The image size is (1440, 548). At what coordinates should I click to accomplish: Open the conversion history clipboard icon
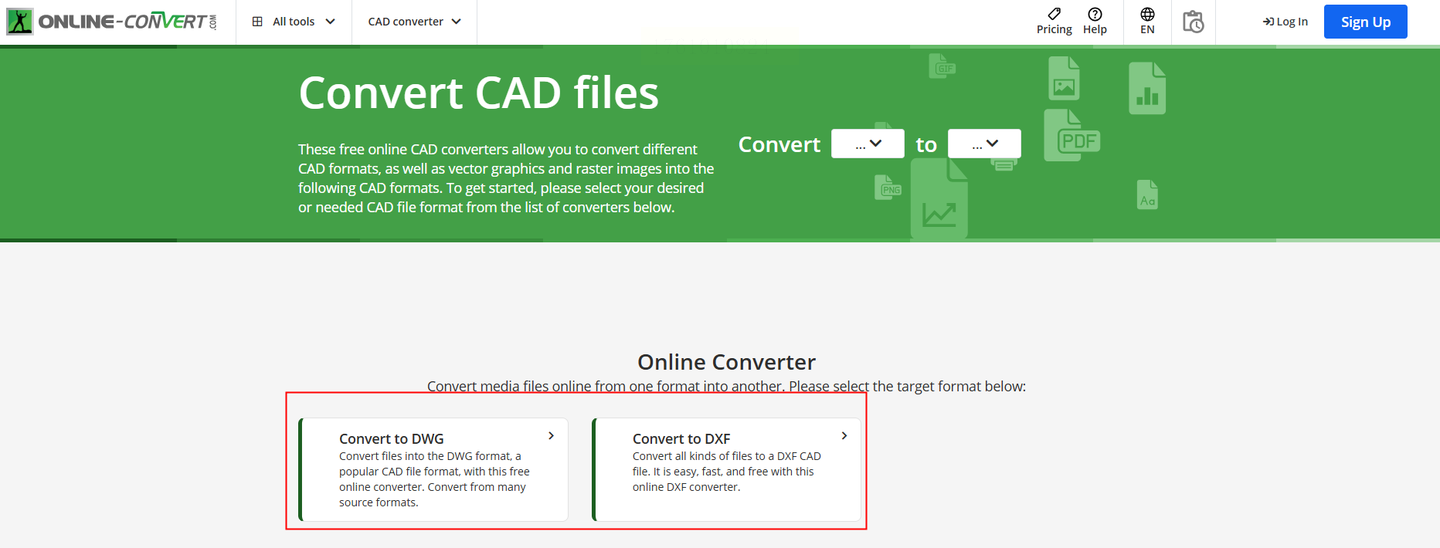(1193, 21)
